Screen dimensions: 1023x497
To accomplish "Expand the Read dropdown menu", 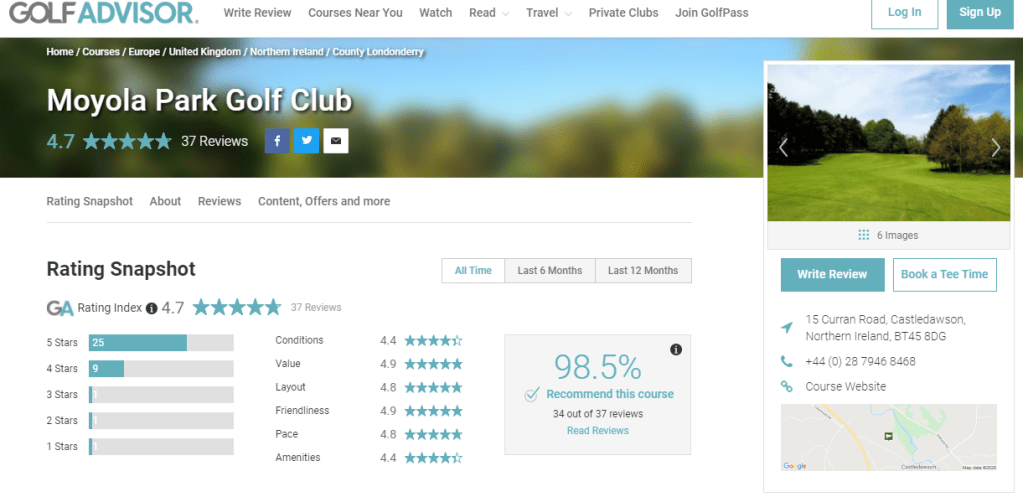I will tap(489, 13).
